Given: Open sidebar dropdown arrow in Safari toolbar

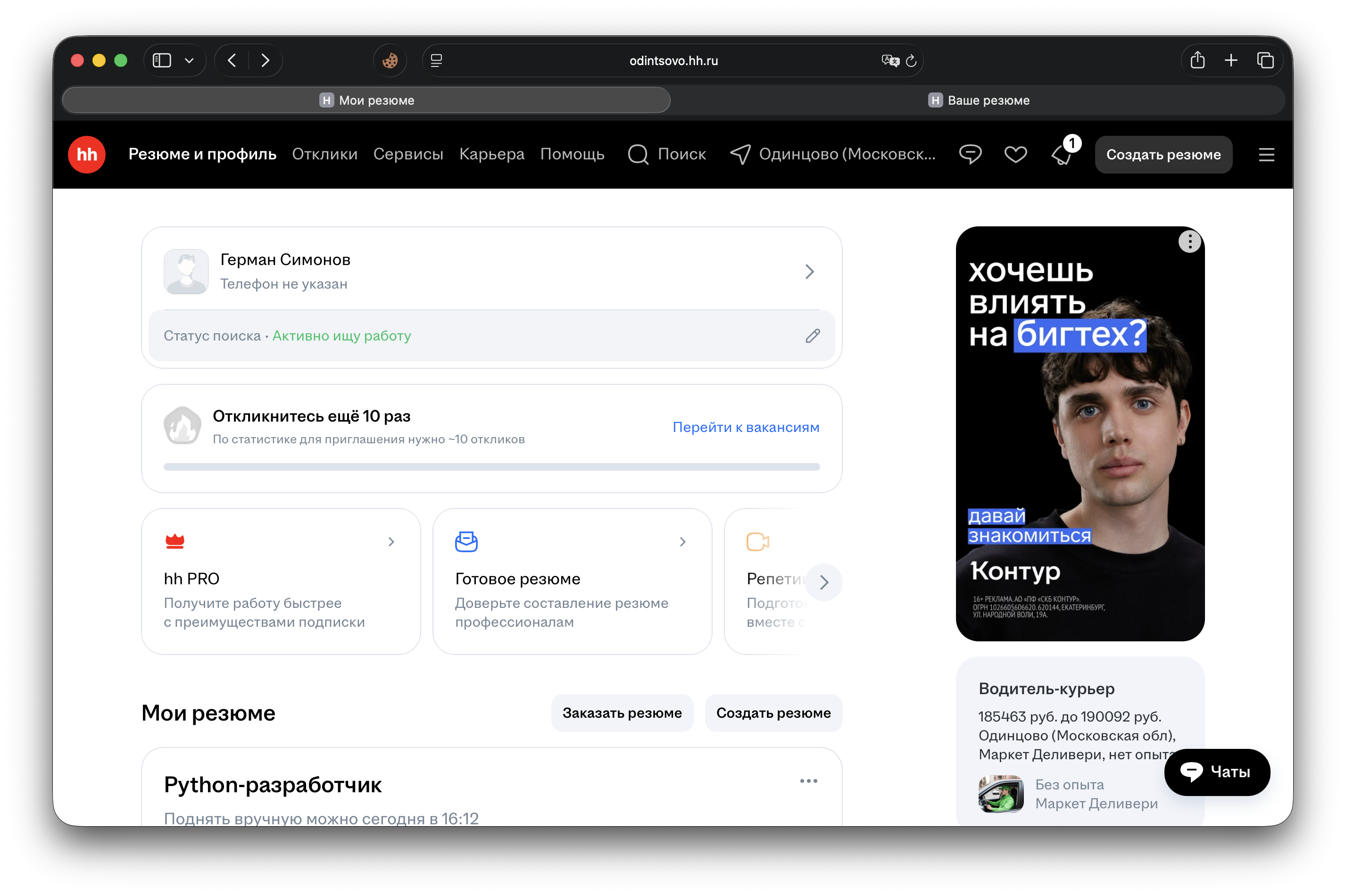Looking at the screenshot, I should tap(189, 60).
